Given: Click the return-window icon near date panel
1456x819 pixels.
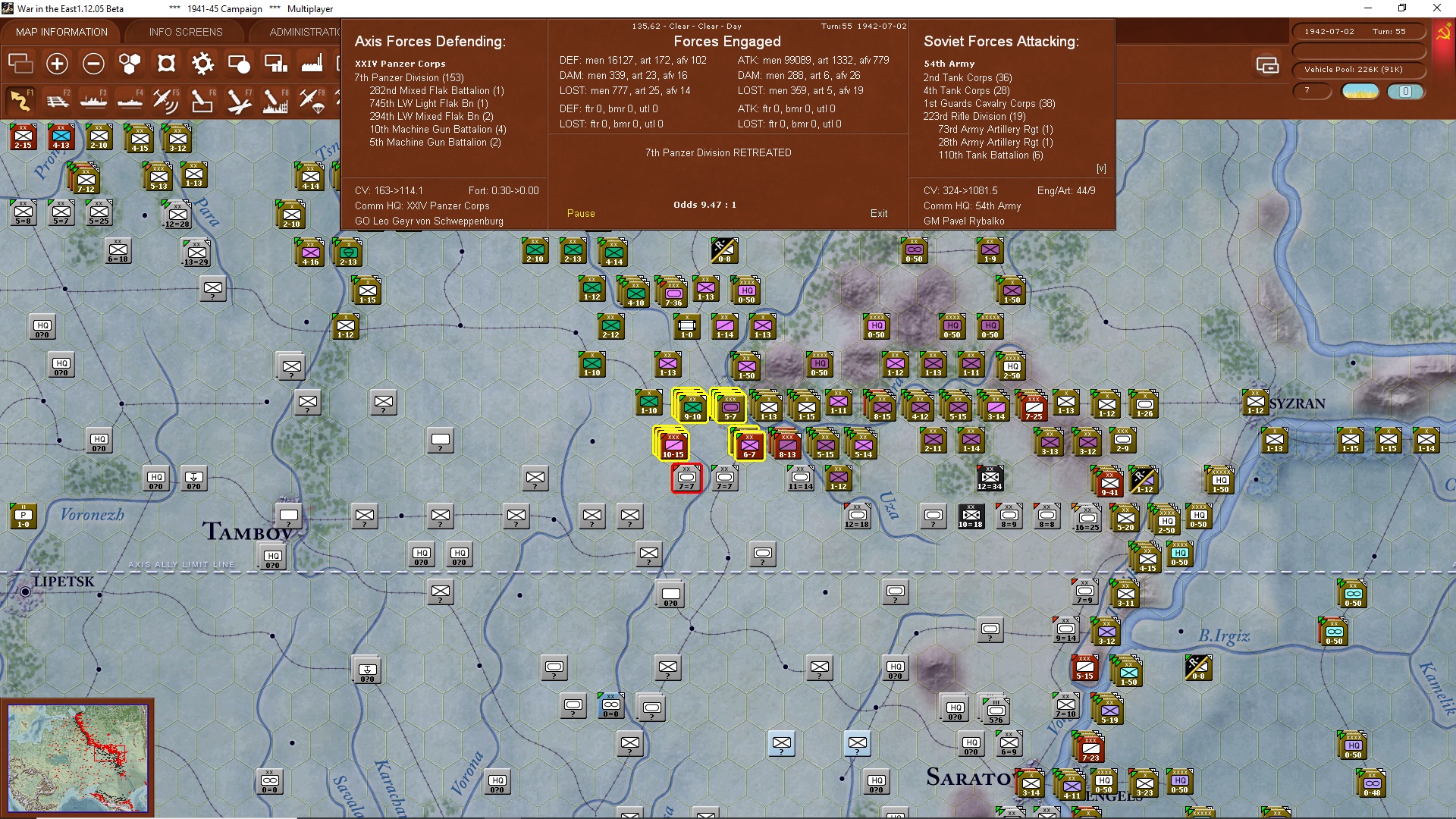Looking at the screenshot, I should pos(1267,65).
